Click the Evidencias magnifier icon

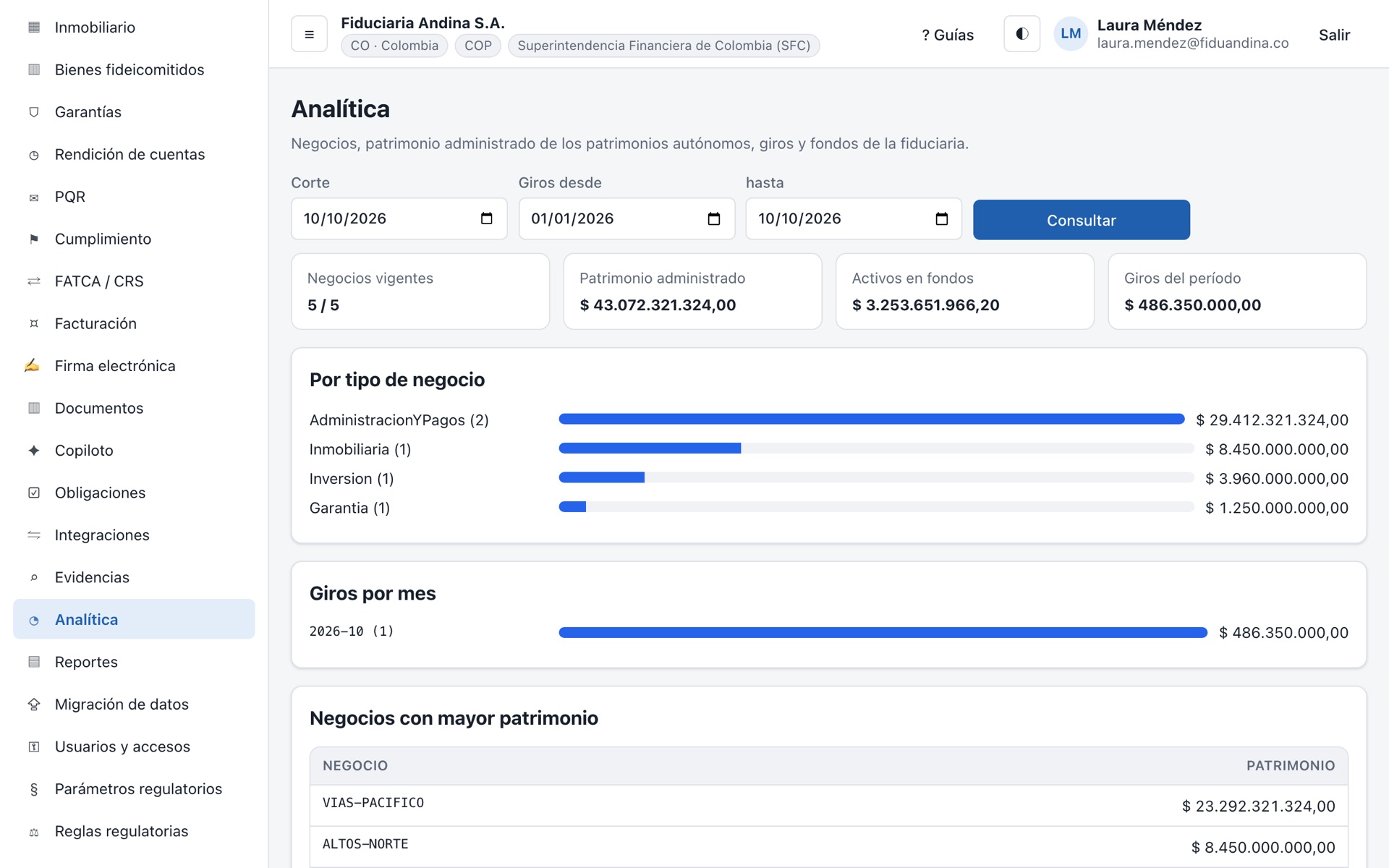click(x=34, y=577)
